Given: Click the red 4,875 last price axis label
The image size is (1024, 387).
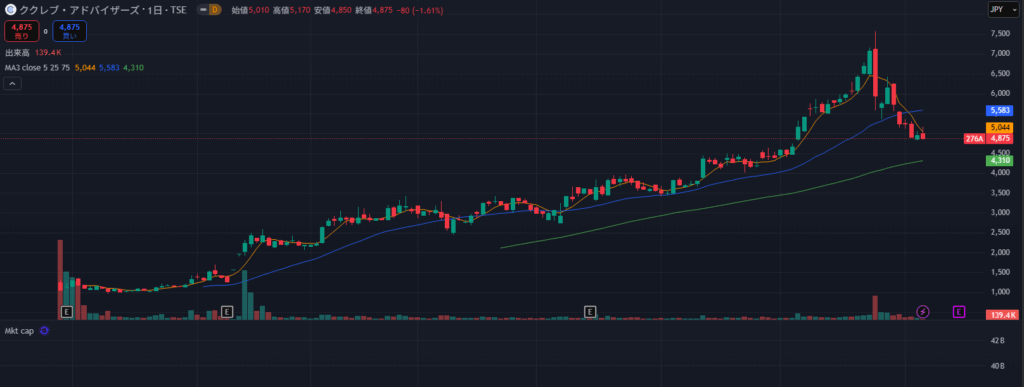Looking at the screenshot, I should [x=1000, y=138].
